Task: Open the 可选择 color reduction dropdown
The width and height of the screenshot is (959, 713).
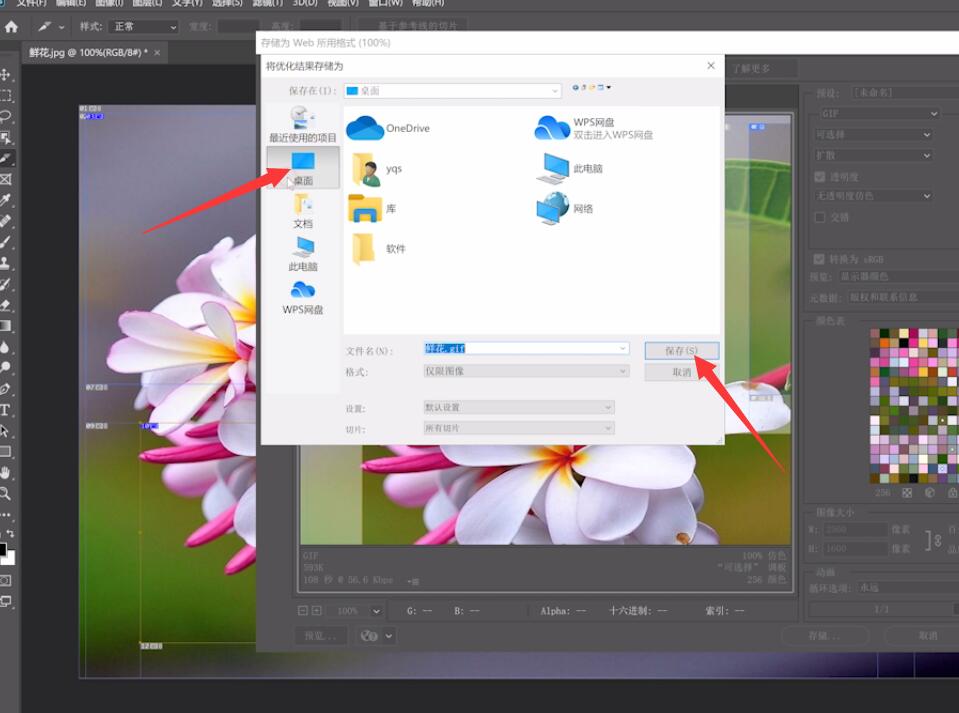Action: [x=873, y=135]
